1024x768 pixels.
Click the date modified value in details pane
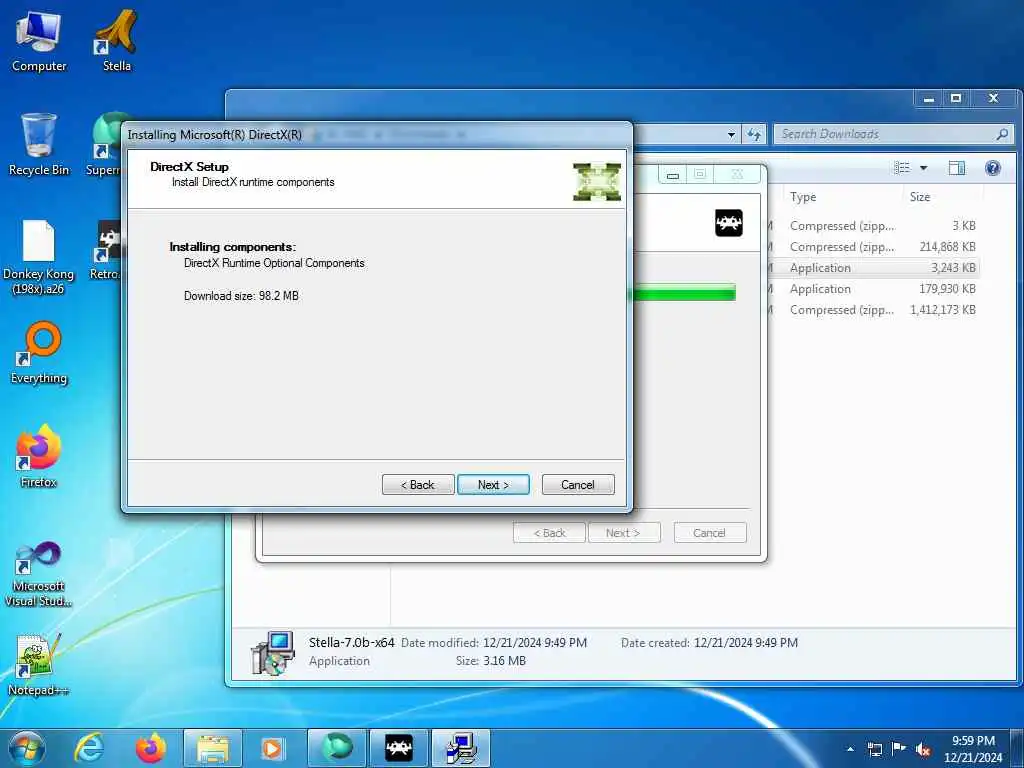535,643
